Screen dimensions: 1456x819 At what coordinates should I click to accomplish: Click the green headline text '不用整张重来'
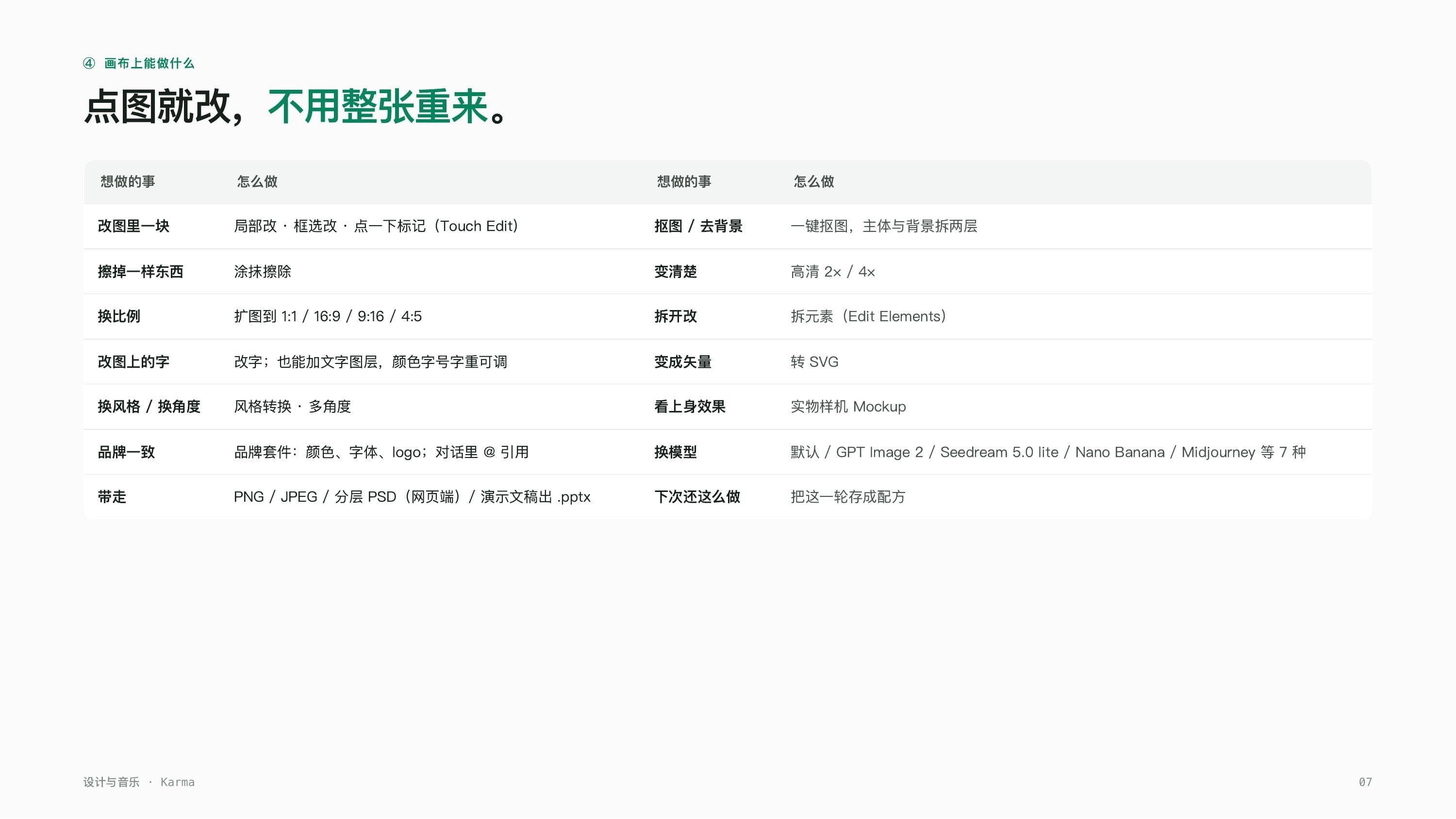[378, 106]
